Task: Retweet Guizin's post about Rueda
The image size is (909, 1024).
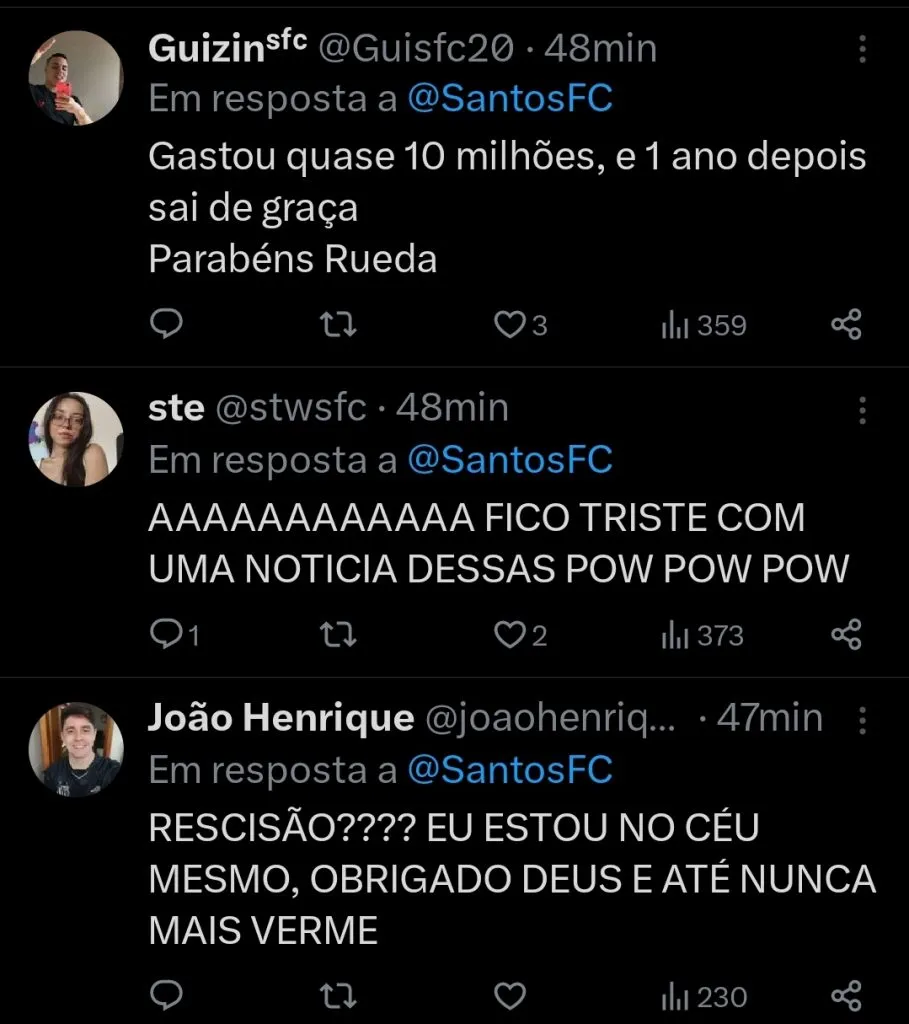Action: [342, 324]
